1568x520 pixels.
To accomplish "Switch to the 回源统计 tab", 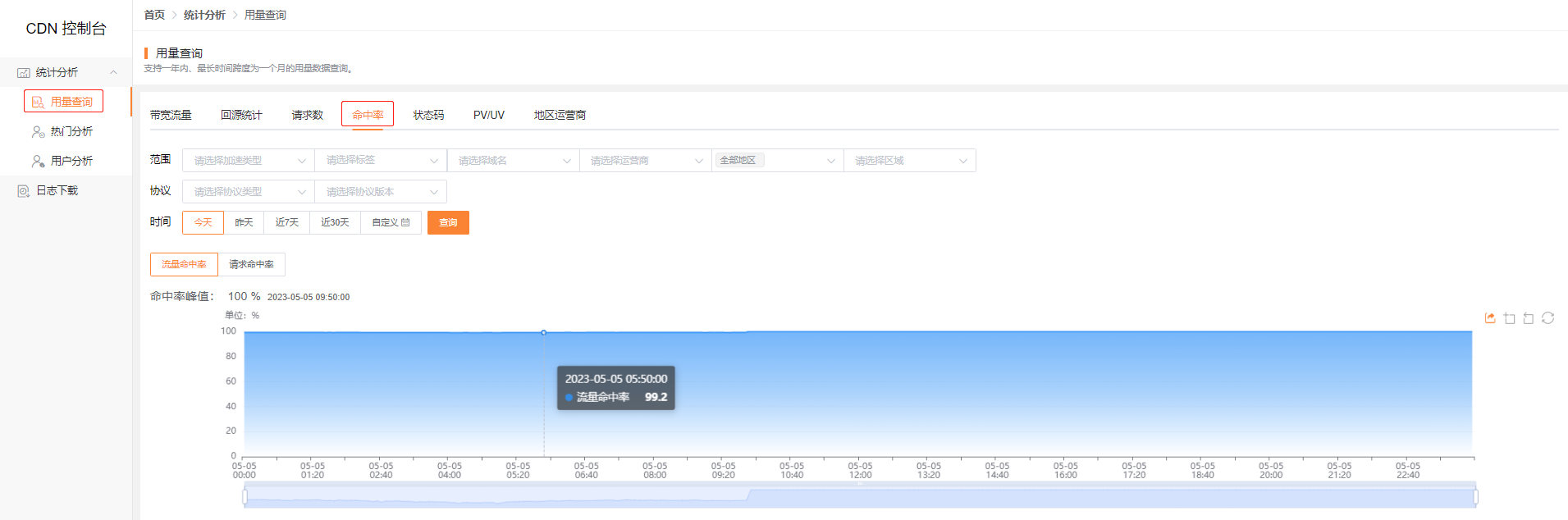I will point(241,115).
